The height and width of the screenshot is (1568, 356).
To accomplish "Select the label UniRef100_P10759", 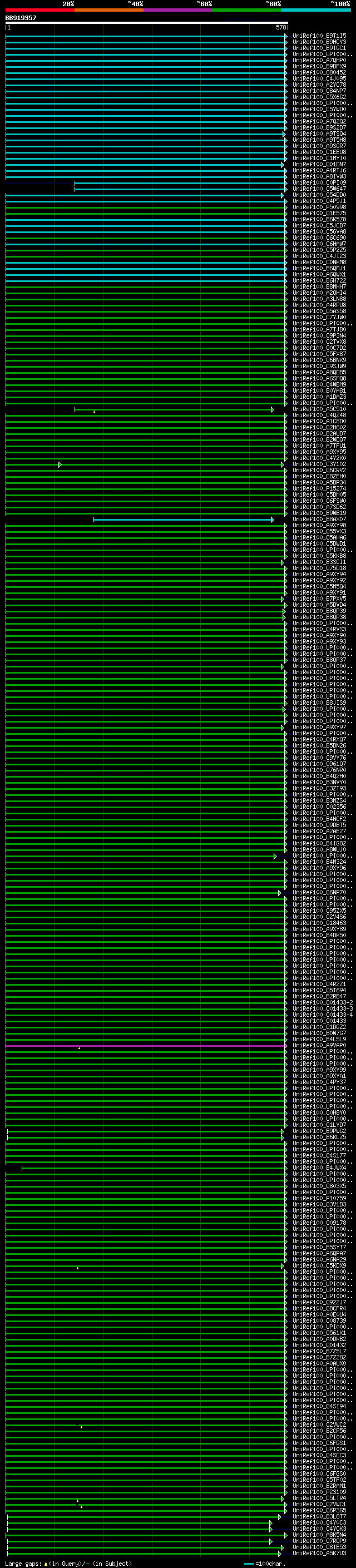I will pyautogui.click(x=319, y=1198).
